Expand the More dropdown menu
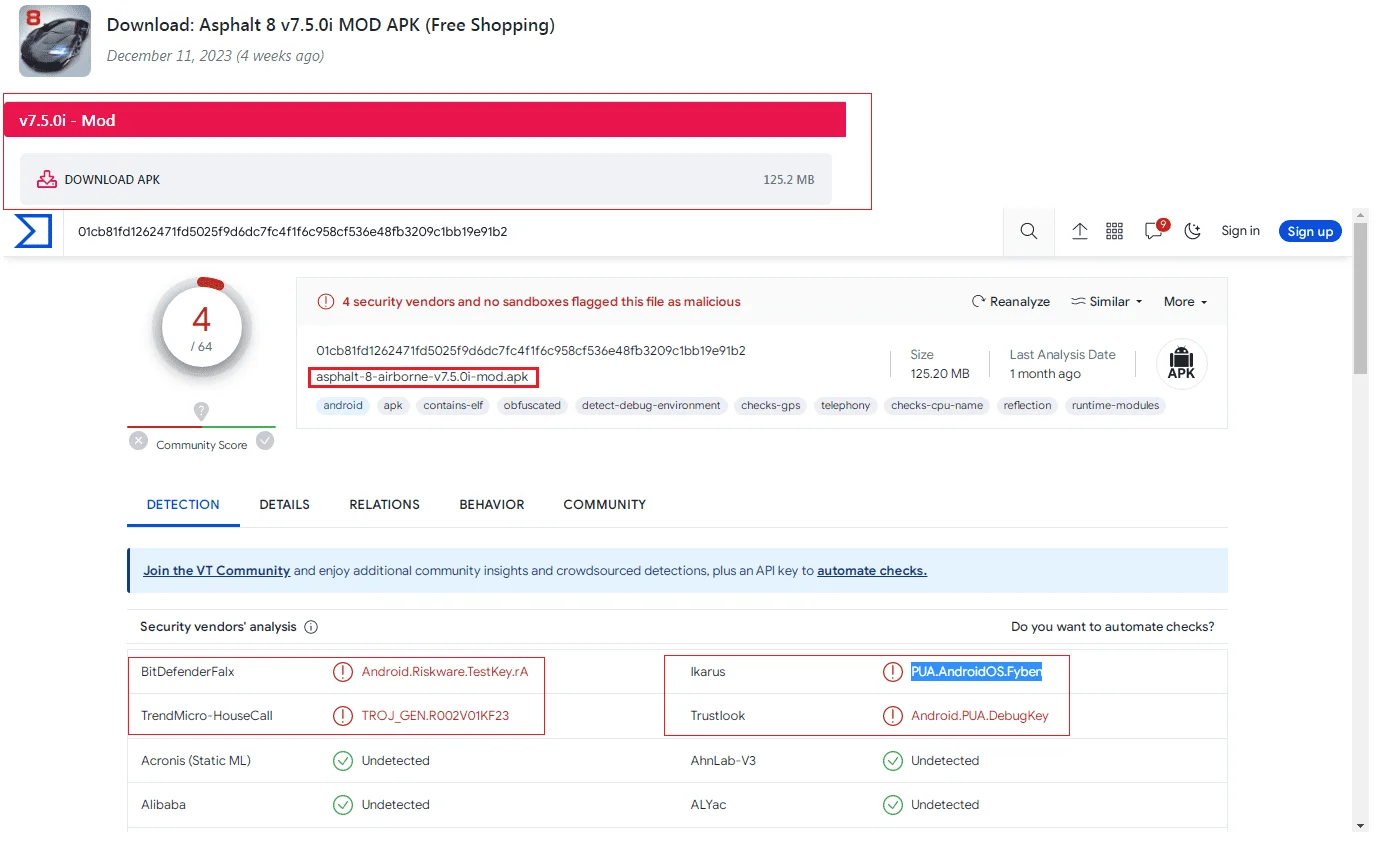The image size is (1376, 846). point(1185,302)
